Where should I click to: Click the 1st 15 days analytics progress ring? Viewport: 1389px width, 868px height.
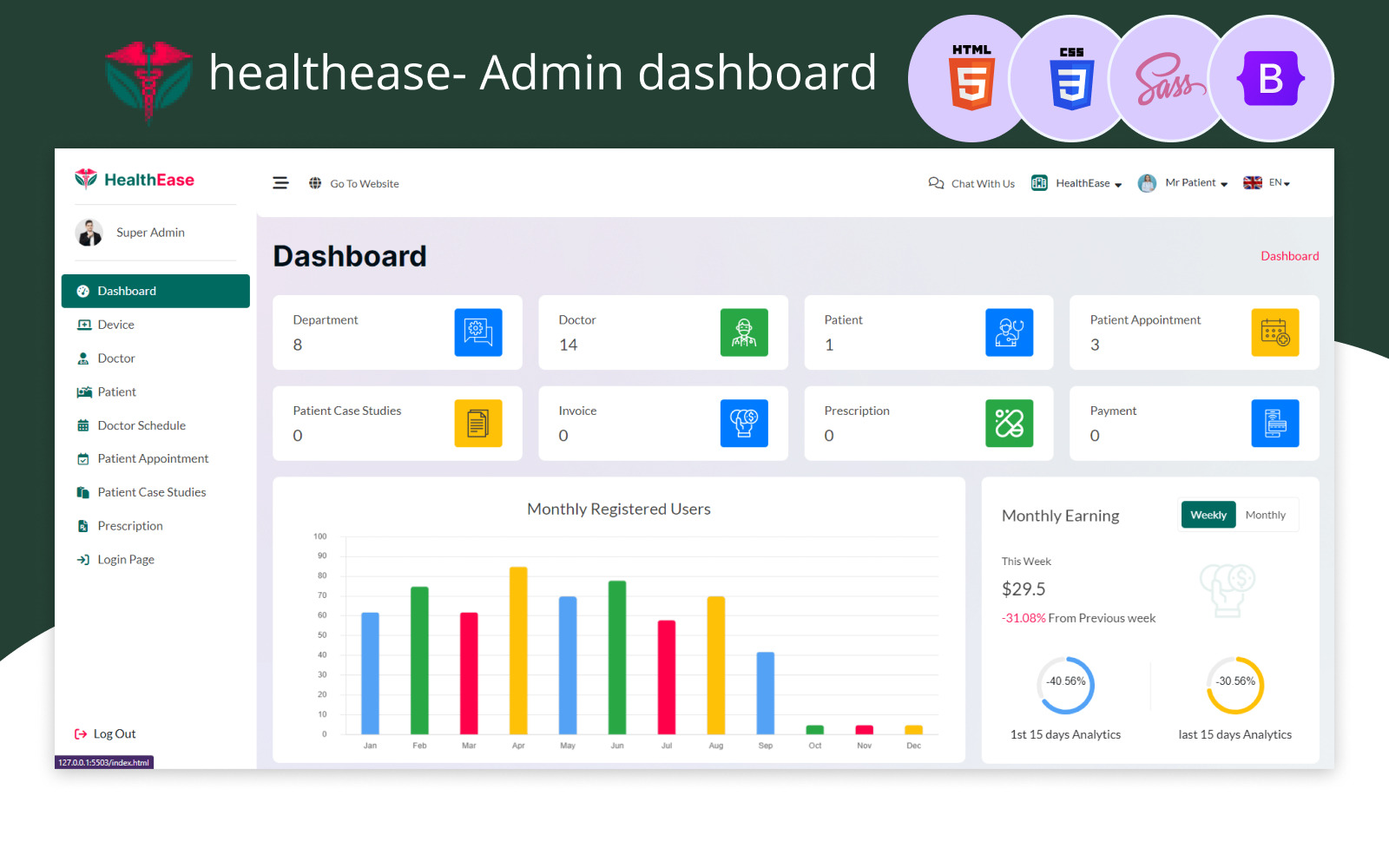click(1065, 685)
